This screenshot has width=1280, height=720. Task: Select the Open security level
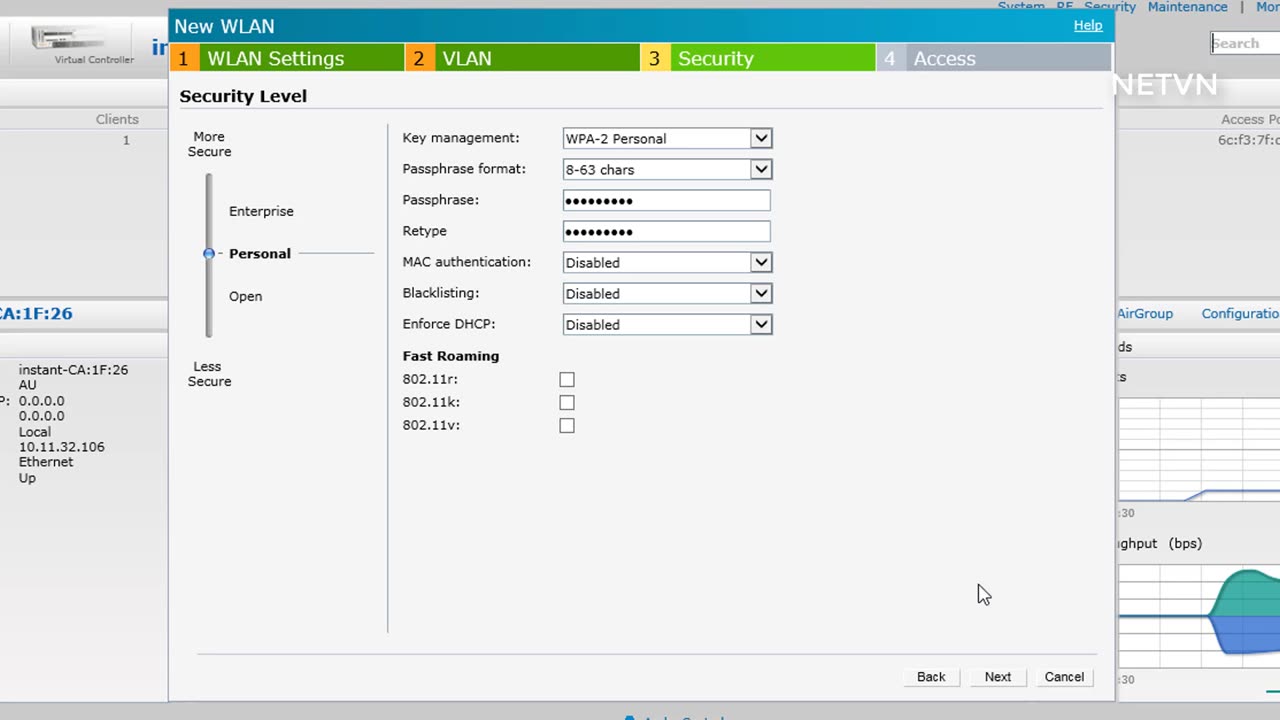point(245,297)
